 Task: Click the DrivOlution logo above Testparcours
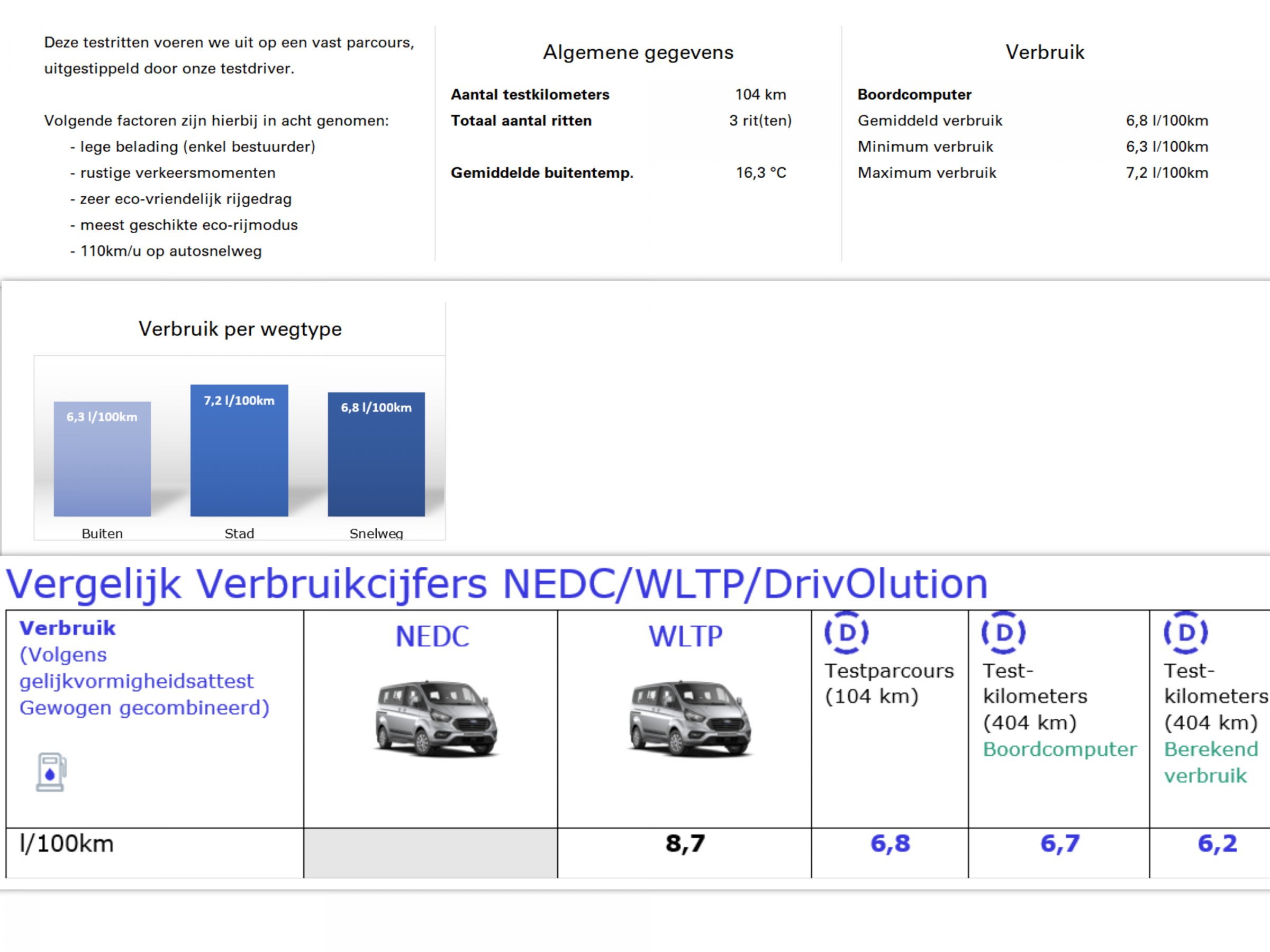tap(846, 633)
